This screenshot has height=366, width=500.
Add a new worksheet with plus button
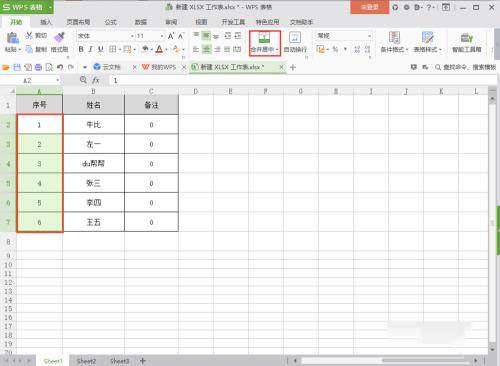click(x=143, y=361)
